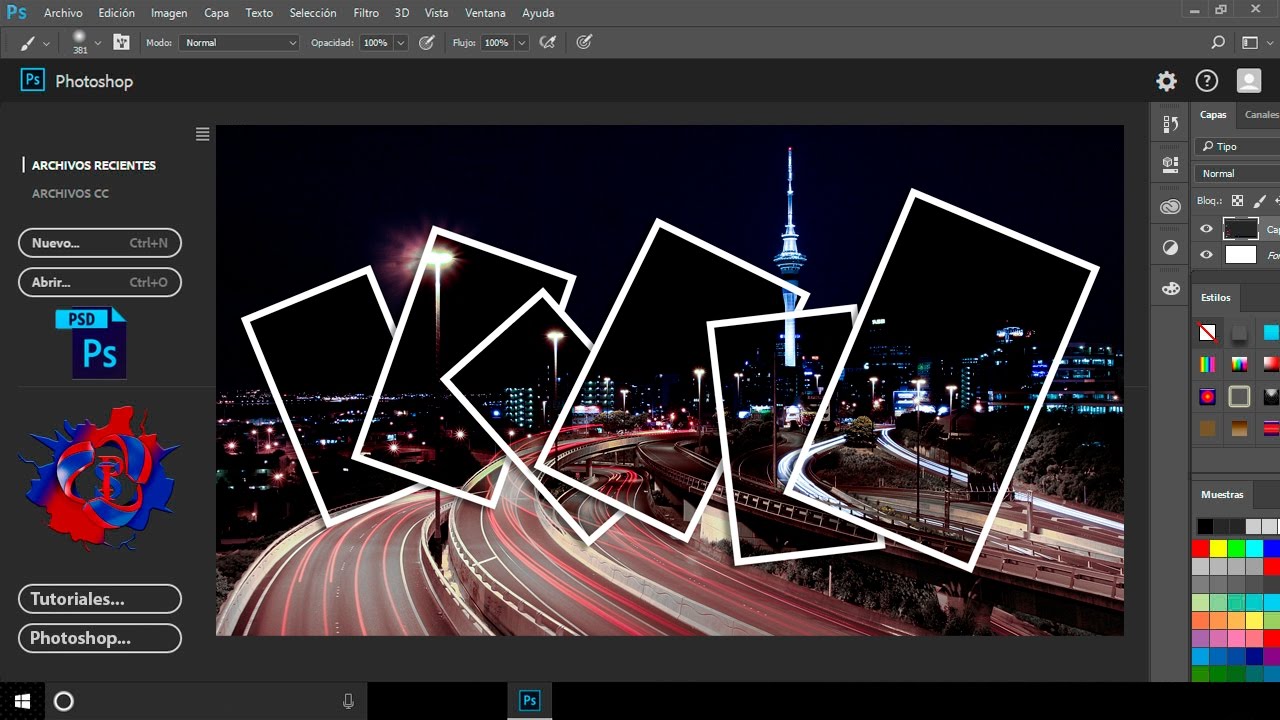The image size is (1280, 720).
Task: Click the red and blue logo thumbnail
Action: [98, 478]
